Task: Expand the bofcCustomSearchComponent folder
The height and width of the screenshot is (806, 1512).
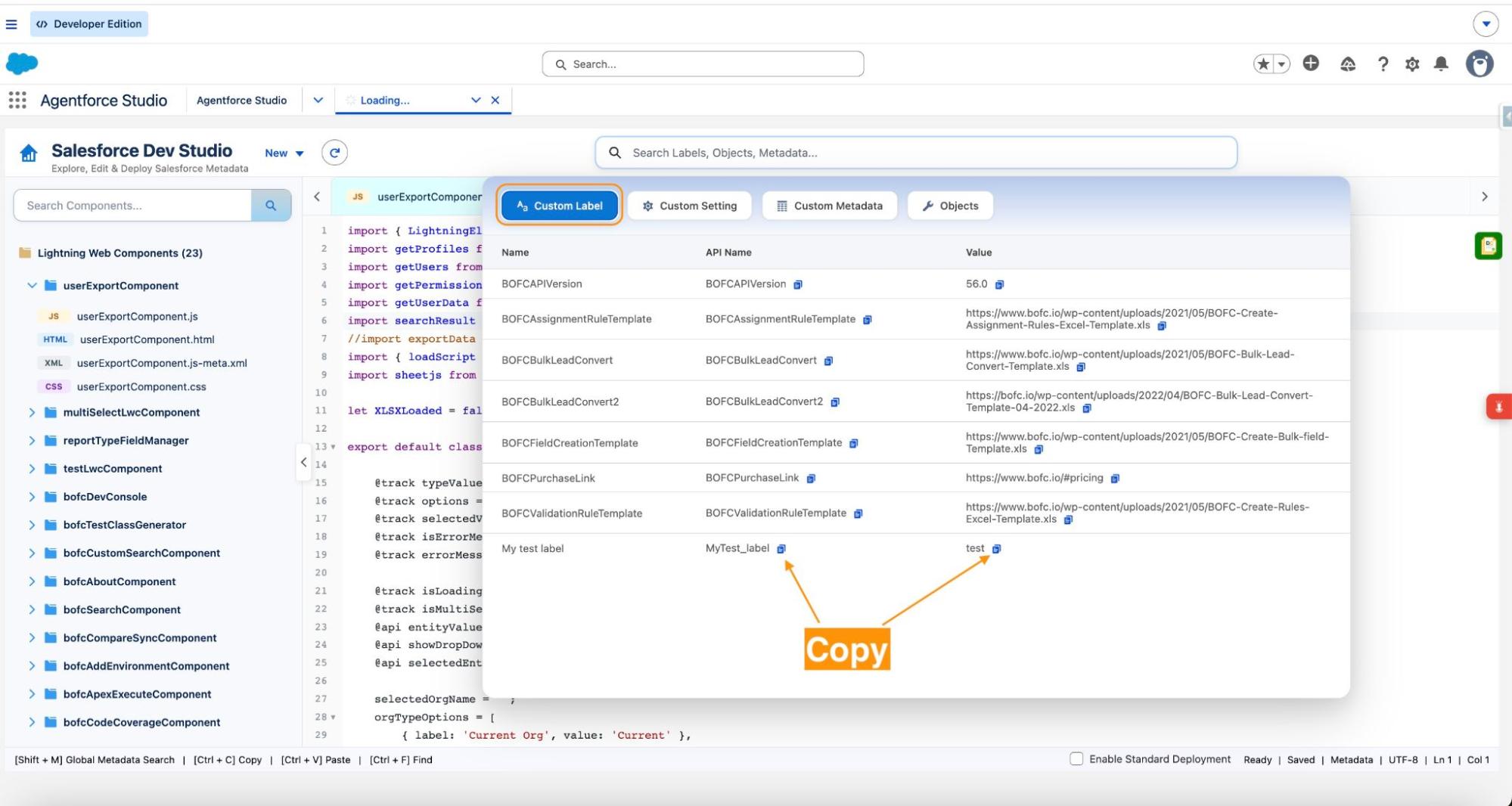Action: click(x=32, y=553)
